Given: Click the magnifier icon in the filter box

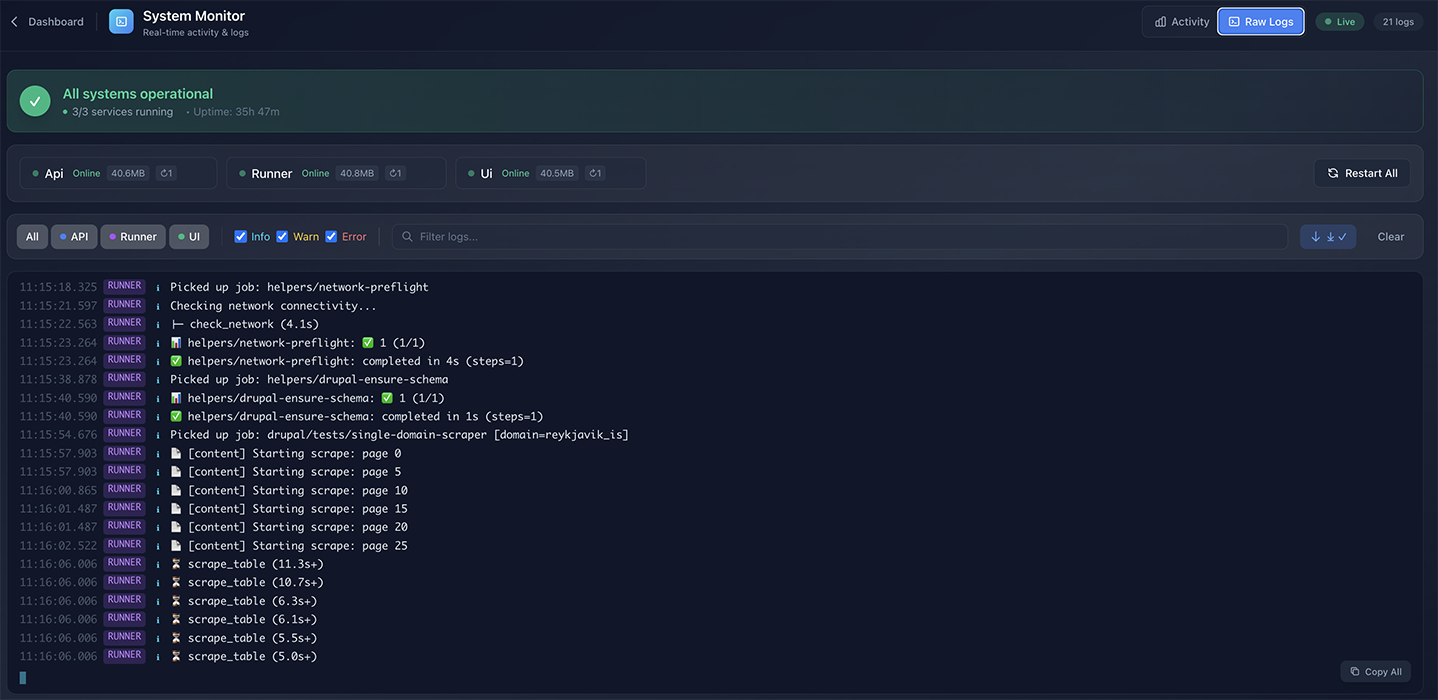Looking at the screenshot, I should tap(407, 237).
